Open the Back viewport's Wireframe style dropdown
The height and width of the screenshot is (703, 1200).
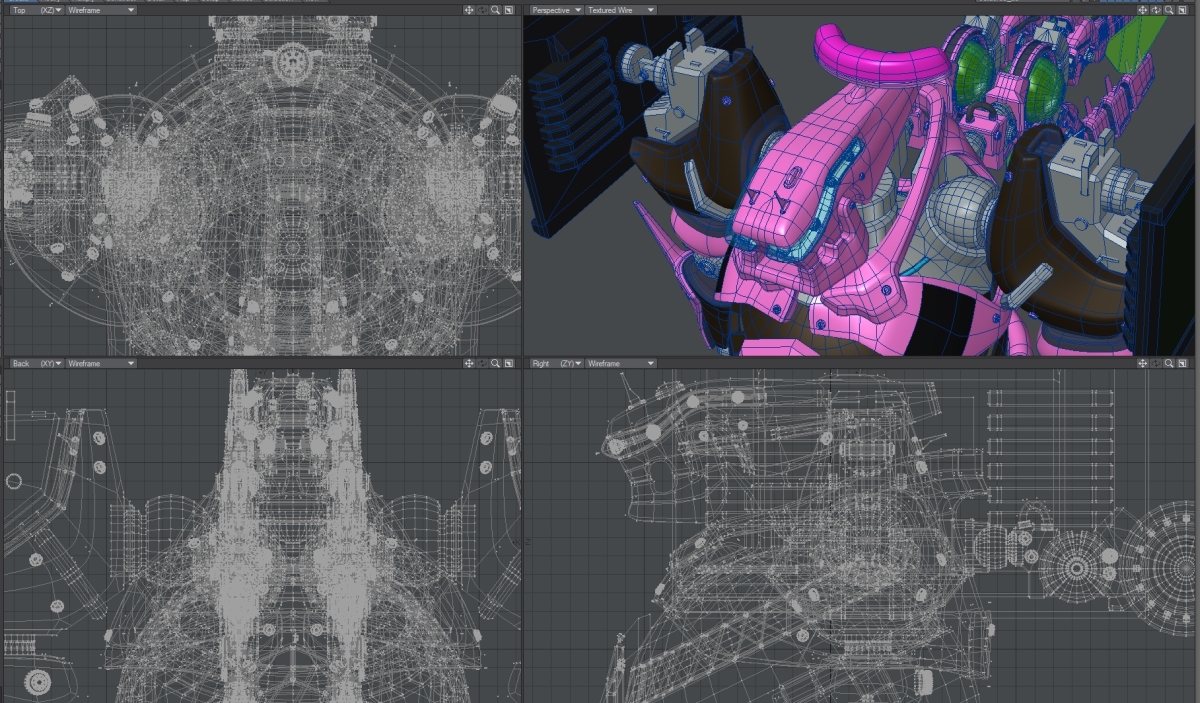101,363
